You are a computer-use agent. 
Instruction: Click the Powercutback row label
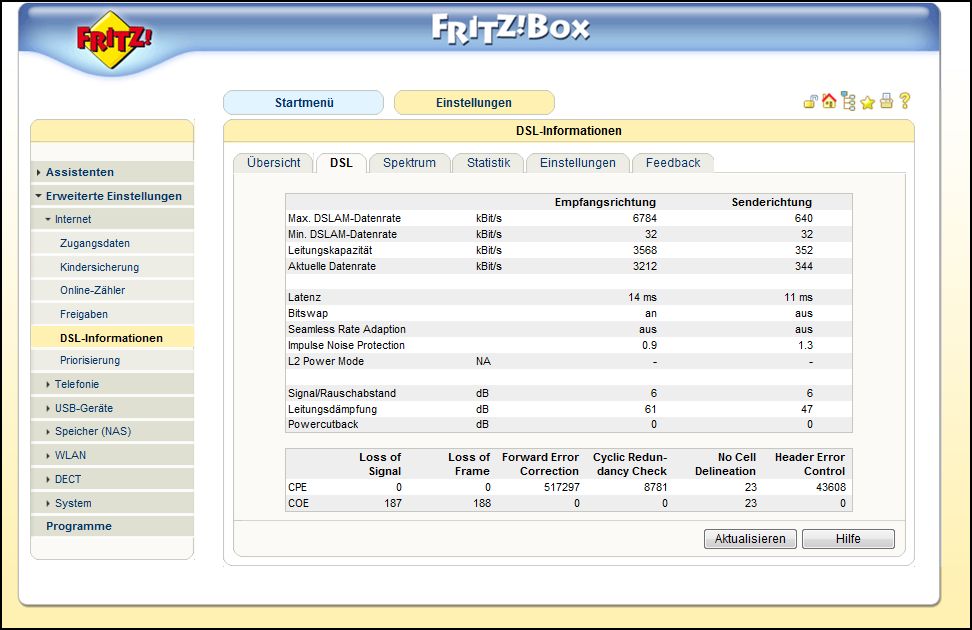pos(323,425)
